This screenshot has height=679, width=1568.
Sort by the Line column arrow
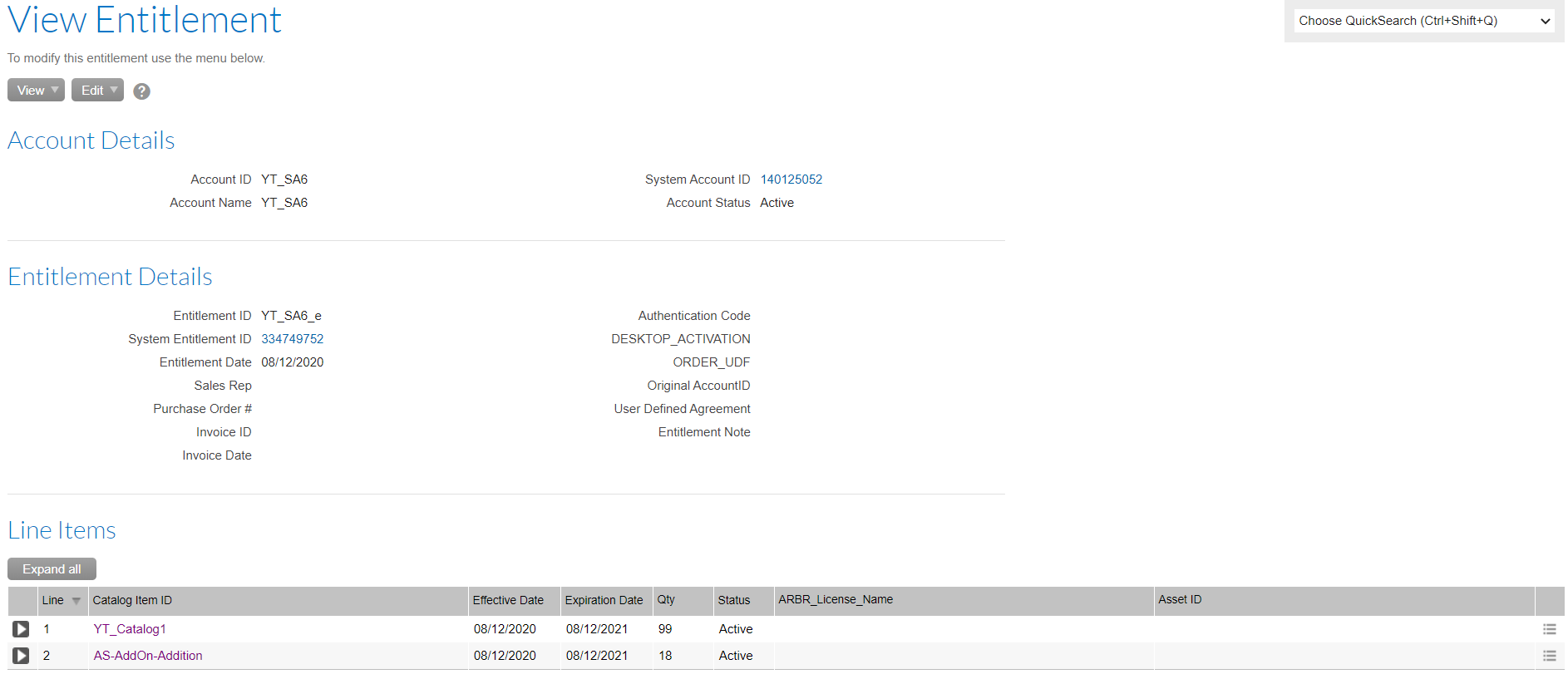point(76,601)
